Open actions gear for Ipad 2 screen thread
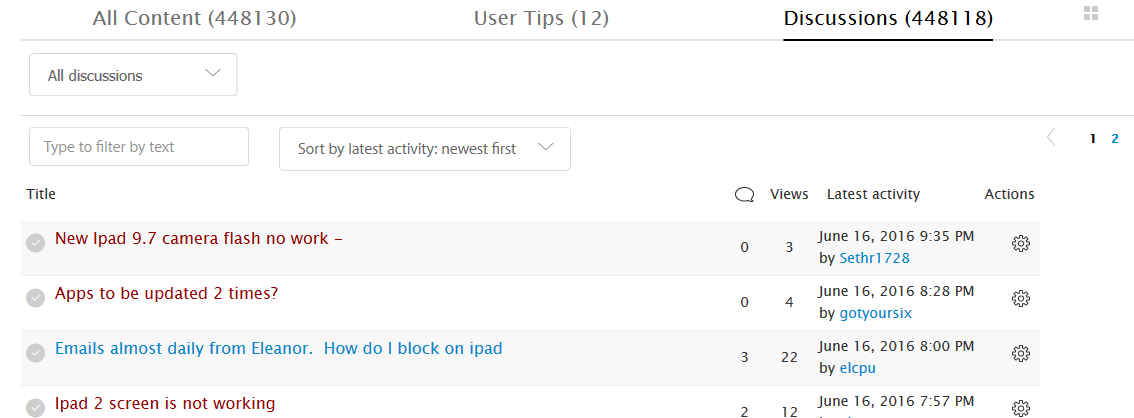Image resolution: width=1134 pixels, height=418 pixels. pos(1021,407)
